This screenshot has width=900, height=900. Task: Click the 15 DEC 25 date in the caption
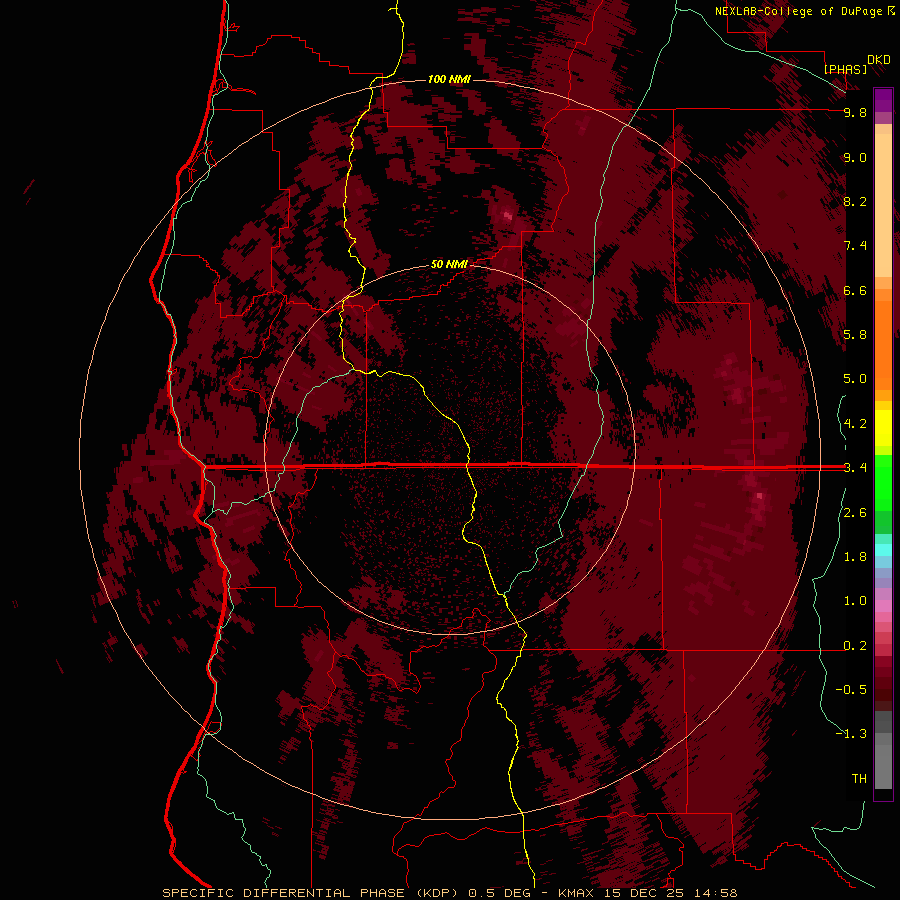[645, 893]
